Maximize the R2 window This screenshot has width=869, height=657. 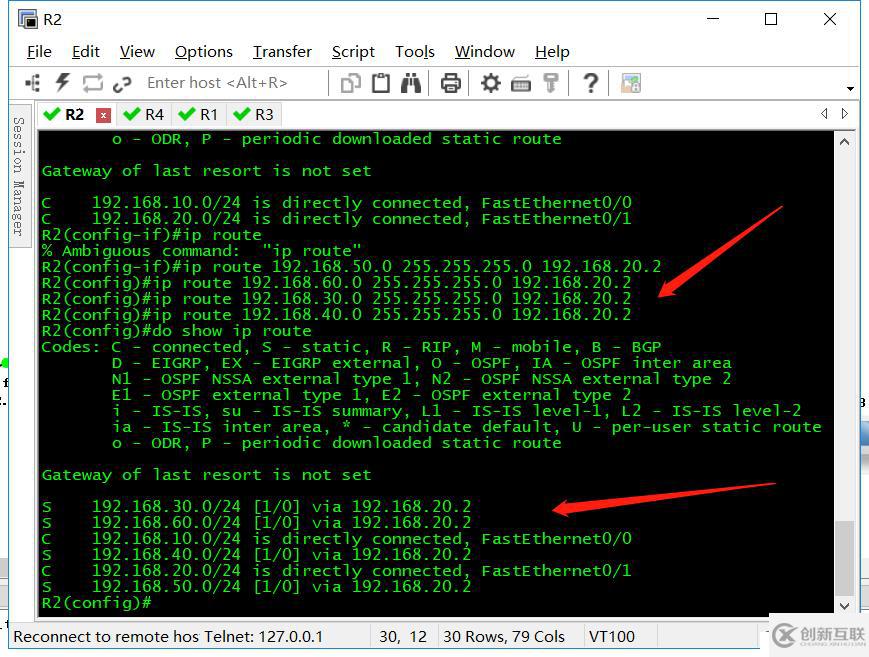click(x=771, y=19)
